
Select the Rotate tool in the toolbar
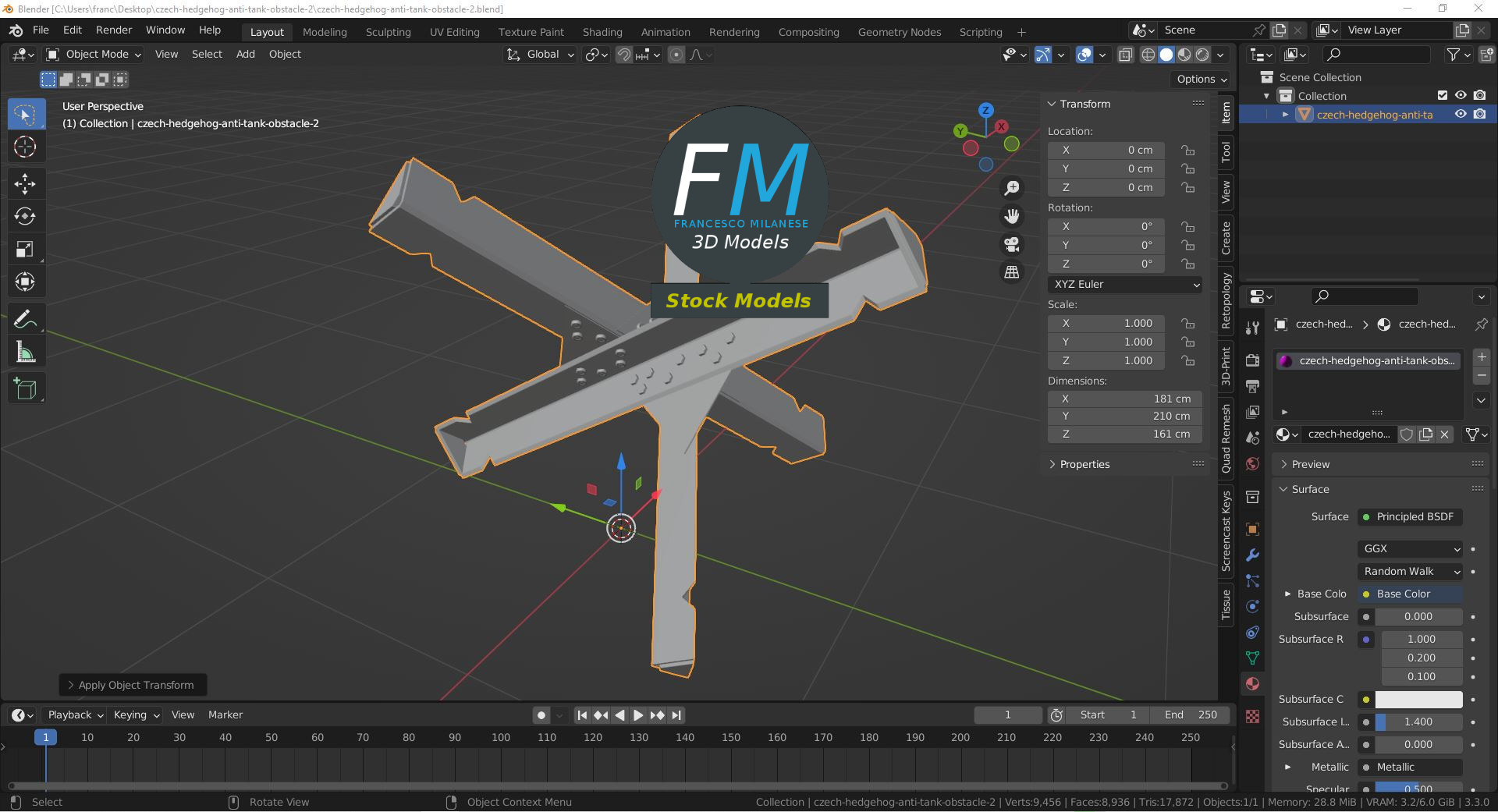coord(25,217)
